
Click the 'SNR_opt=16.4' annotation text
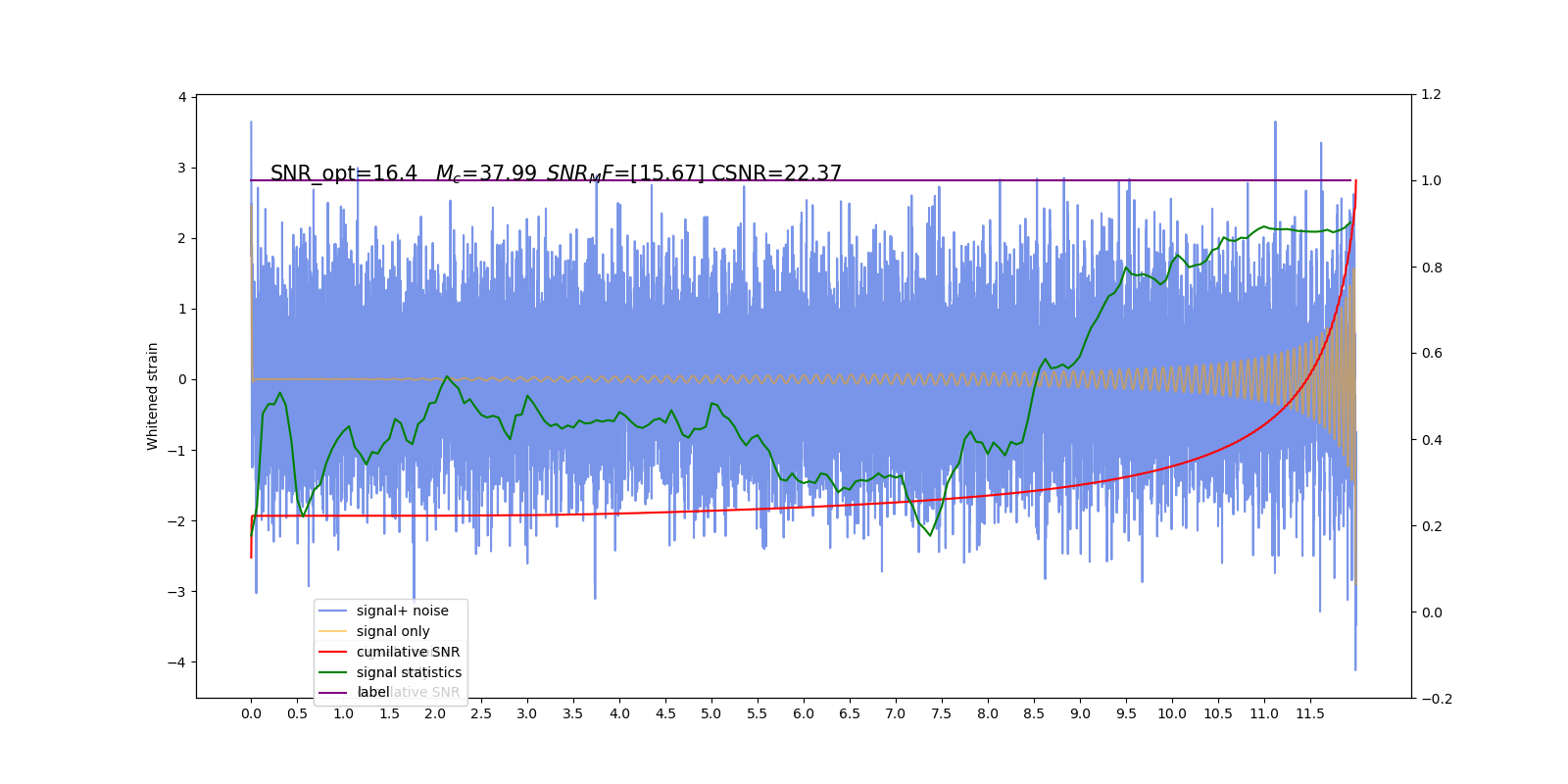coord(344,173)
